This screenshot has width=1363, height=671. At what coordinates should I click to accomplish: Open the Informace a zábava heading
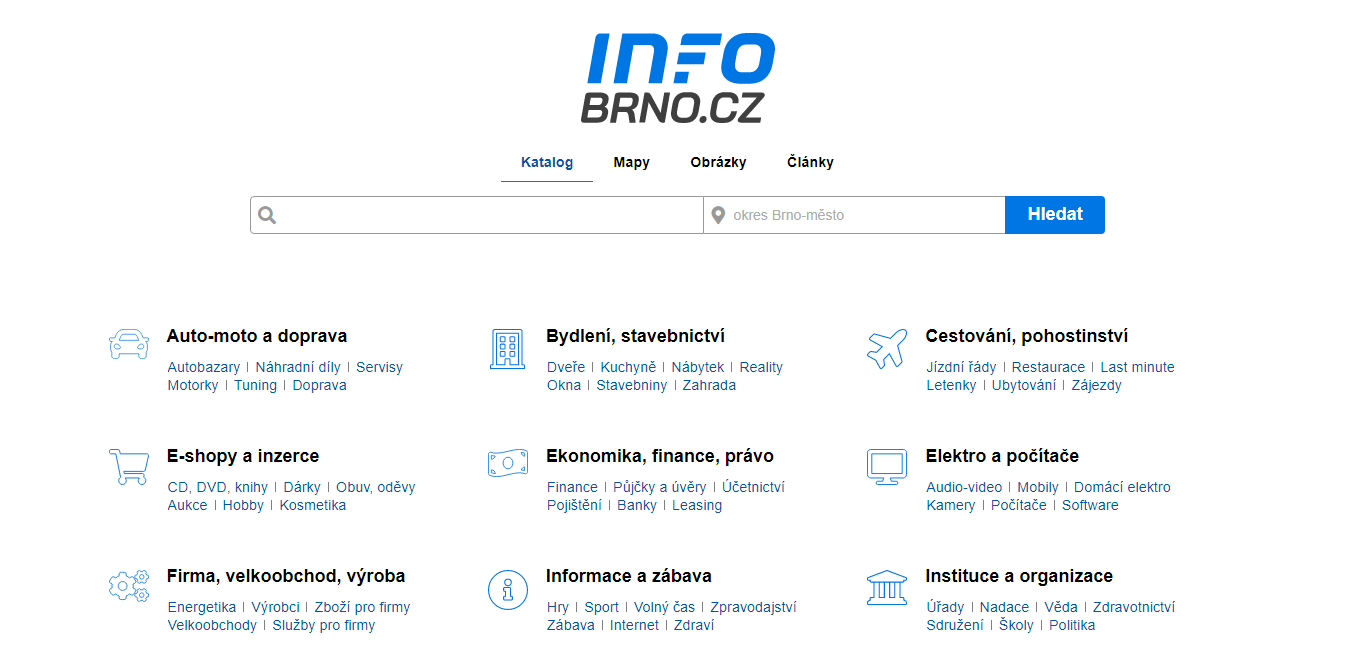pyautogui.click(x=629, y=576)
